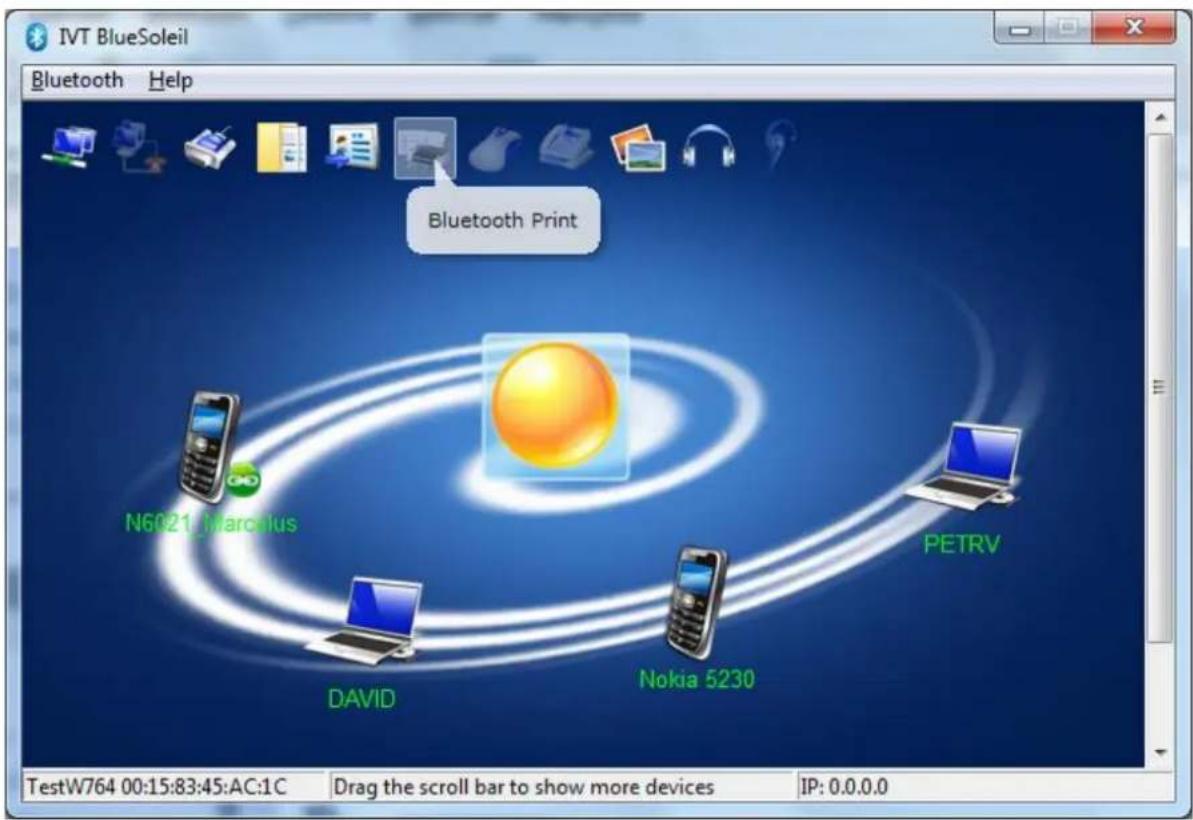The height and width of the screenshot is (820, 1193).
Task: Select the Bluetooth Print icon
Action: point(425,148)
